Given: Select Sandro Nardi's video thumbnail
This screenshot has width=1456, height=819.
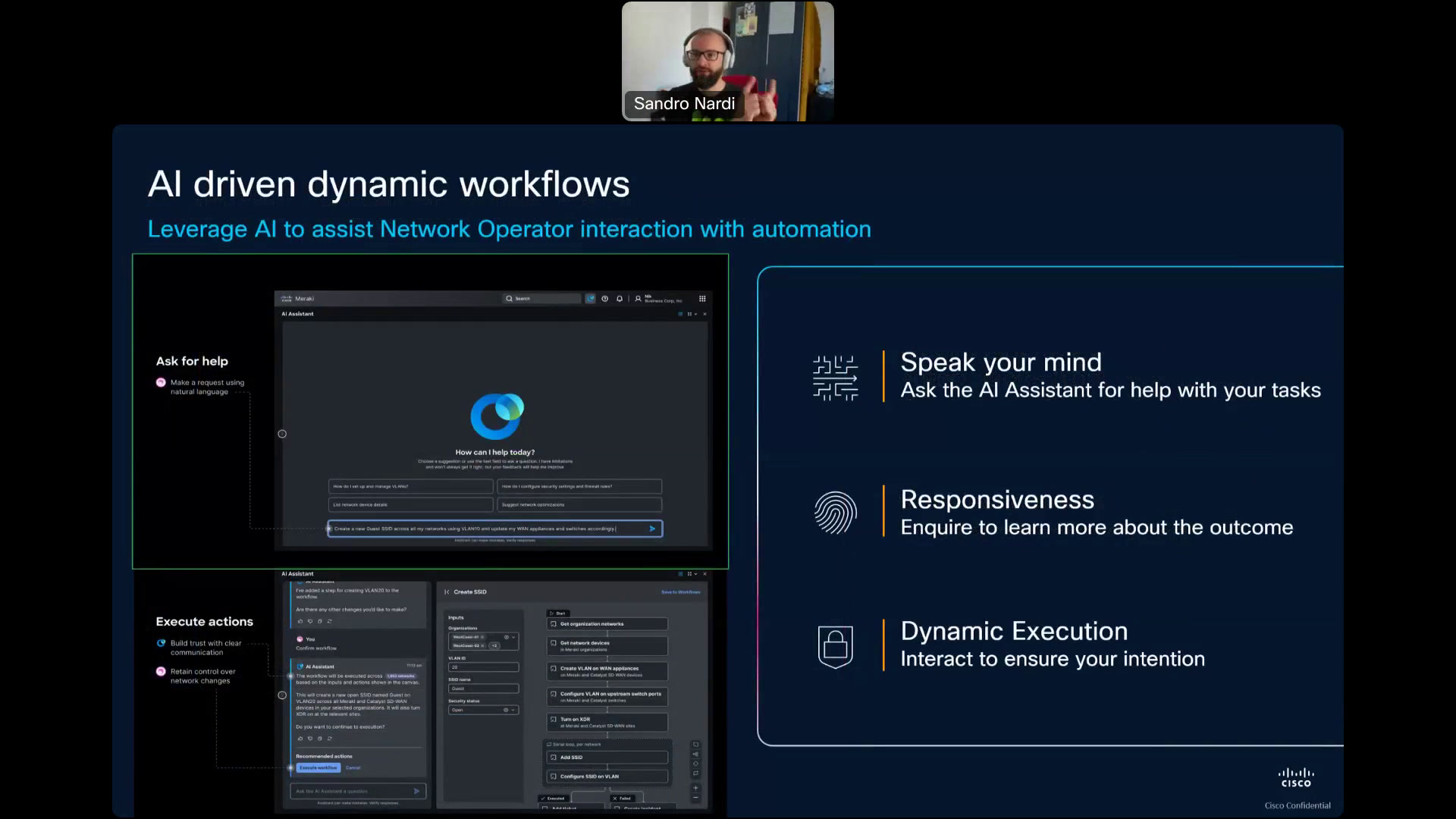Looking at the screenshot, I should [728, 61].
